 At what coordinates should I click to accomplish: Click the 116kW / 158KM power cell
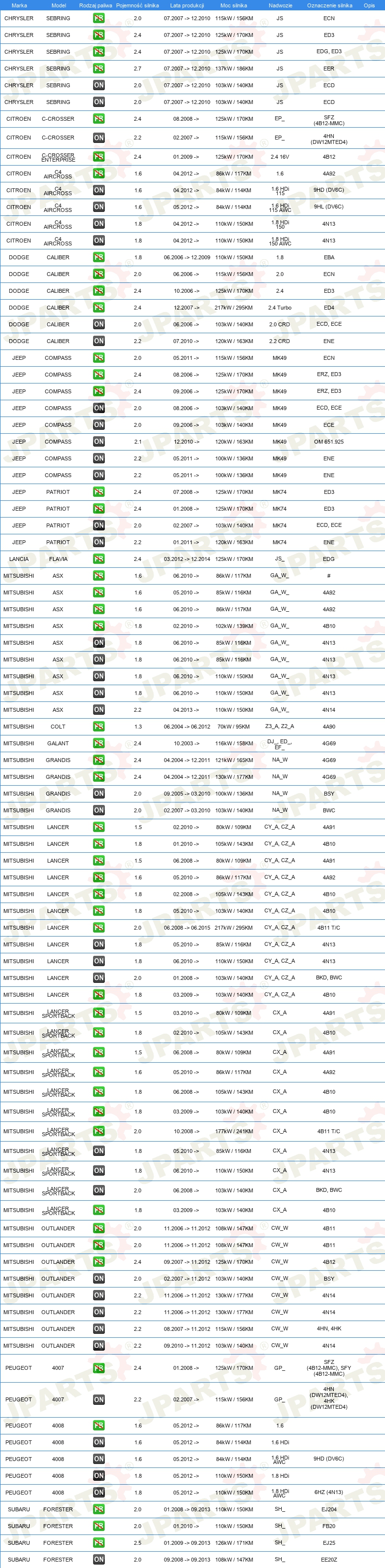pyautogui.click(x=233, y=743)
